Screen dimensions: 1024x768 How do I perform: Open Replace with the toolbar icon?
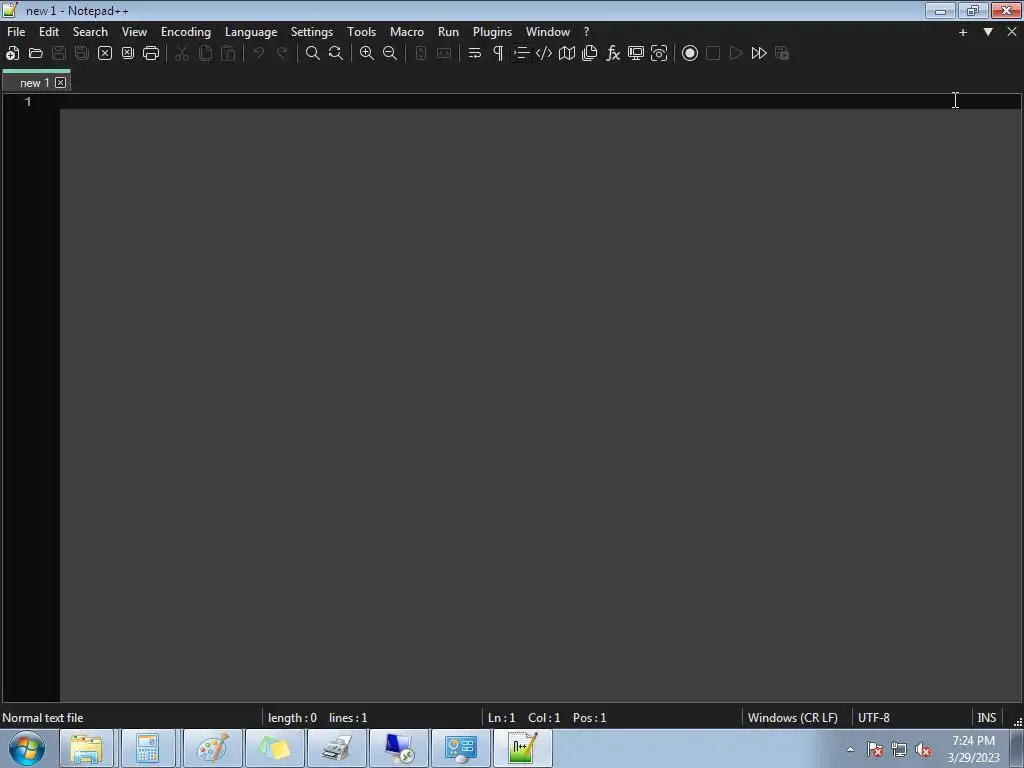(x=336, y=54)
